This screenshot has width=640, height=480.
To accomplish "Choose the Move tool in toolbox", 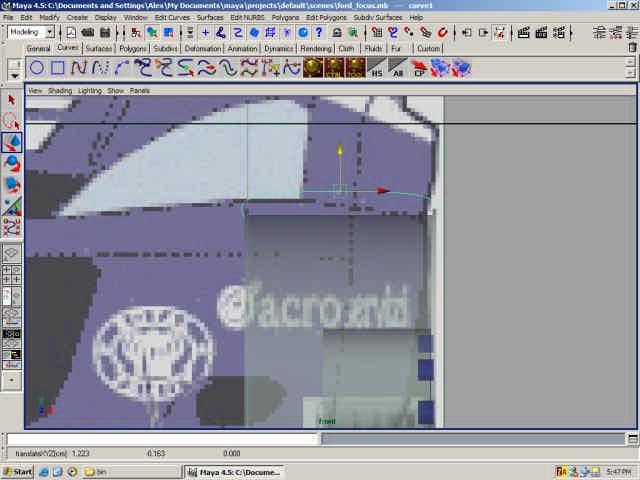I will [x=12, y=142].
